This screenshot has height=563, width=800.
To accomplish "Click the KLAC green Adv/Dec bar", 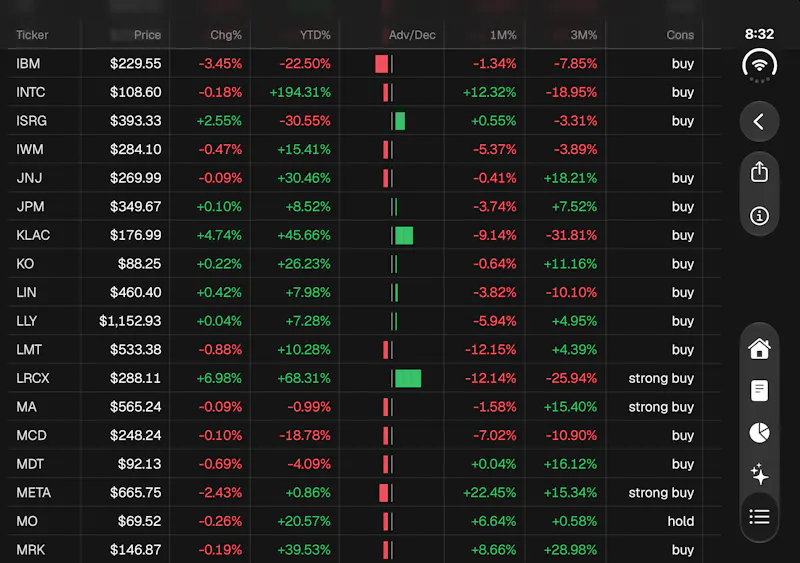I will tap(404, 235).
